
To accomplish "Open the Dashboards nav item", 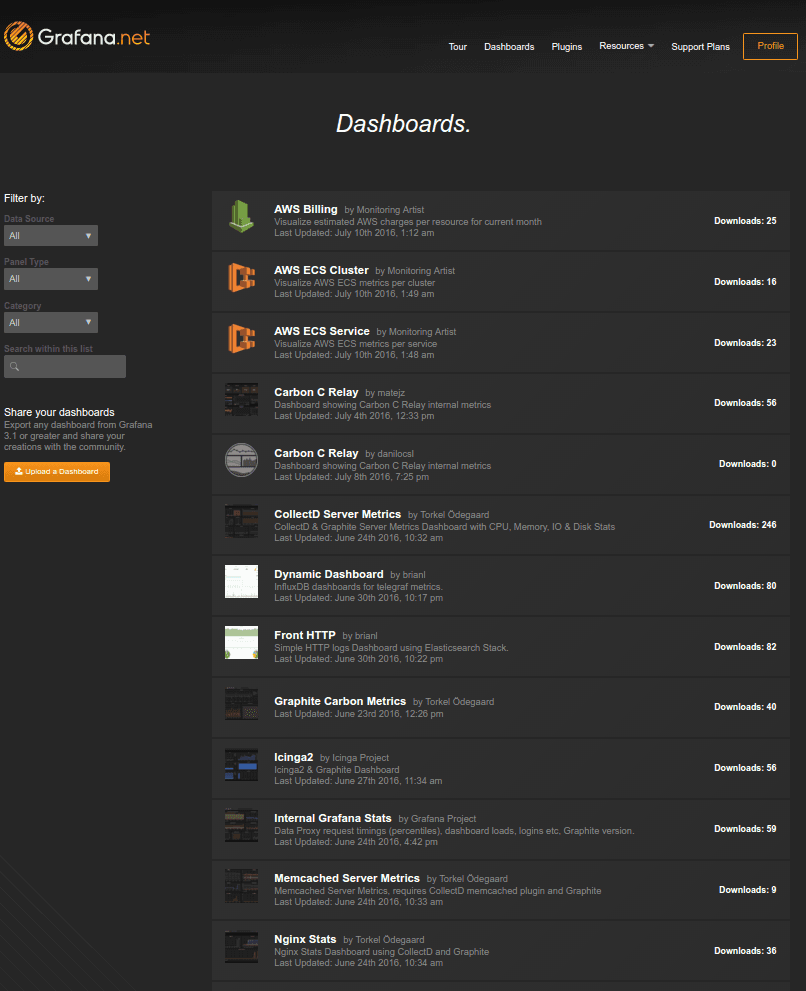I will 509,47.
